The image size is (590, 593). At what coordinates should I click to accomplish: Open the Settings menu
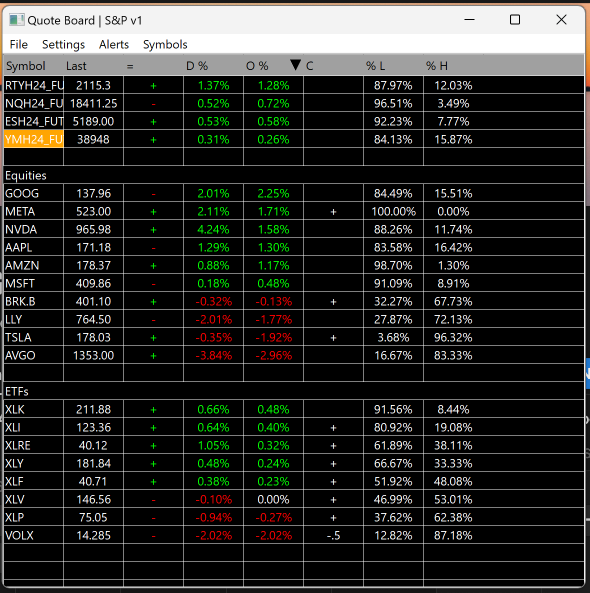[x=63, y=45]
